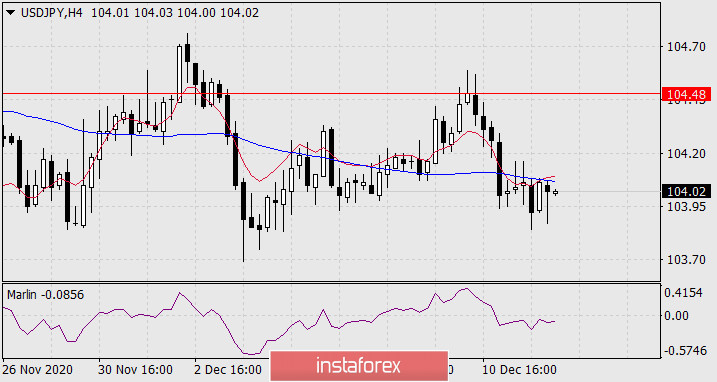Open the USDJPY chart menu triangle
The width and height of the screenshot is (717, 382).
point(11,13)
